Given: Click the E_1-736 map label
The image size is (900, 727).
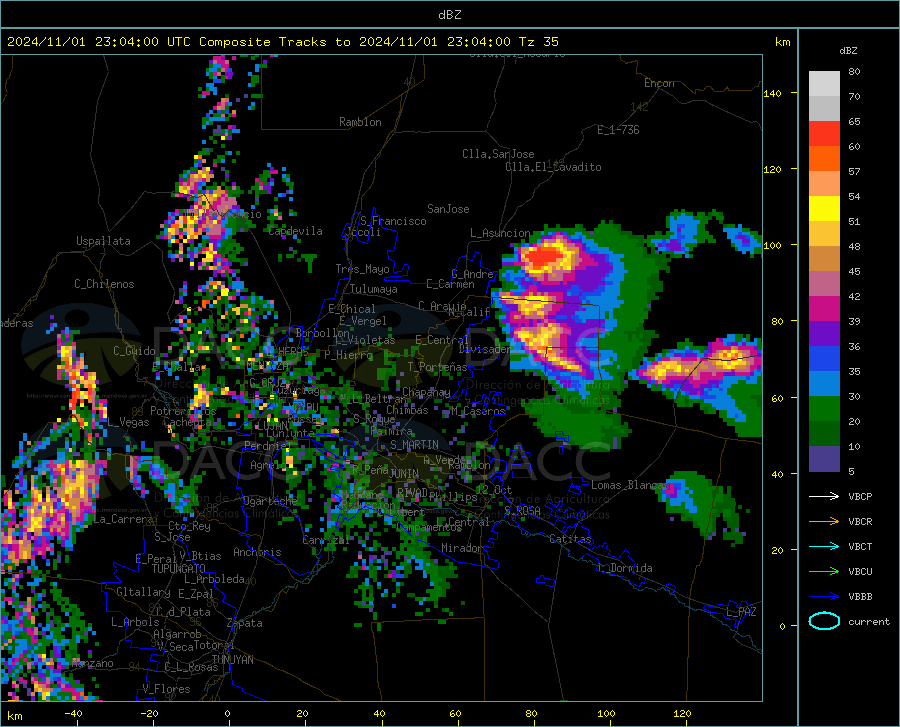Looking at the screenshot, I should (618, 130).
